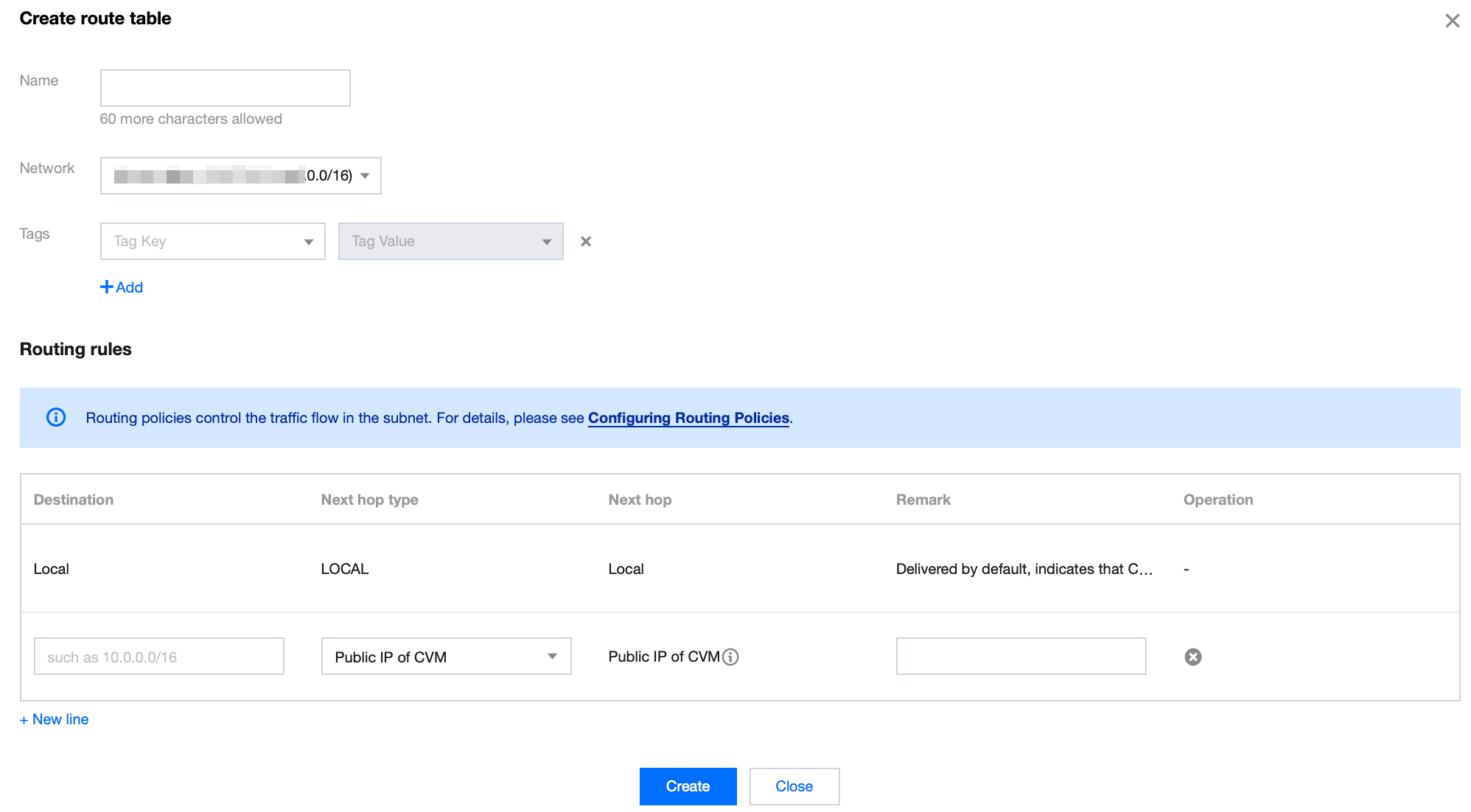
Task: Expand the Tag Key dropdown
Action: (x=212, y=242)
